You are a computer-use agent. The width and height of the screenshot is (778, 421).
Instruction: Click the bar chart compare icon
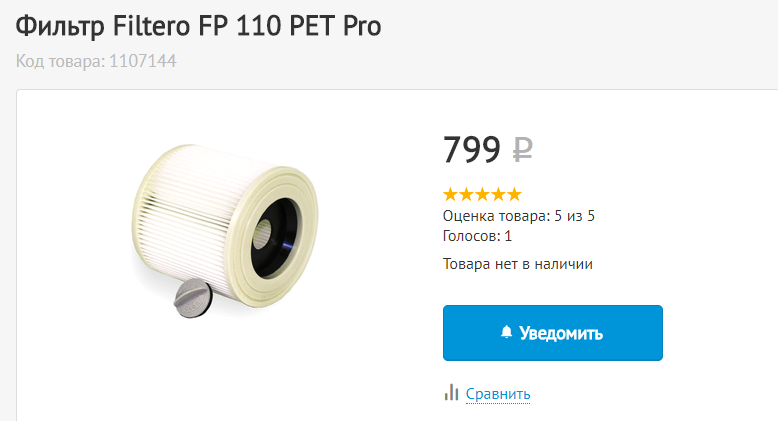coord(451,392)
